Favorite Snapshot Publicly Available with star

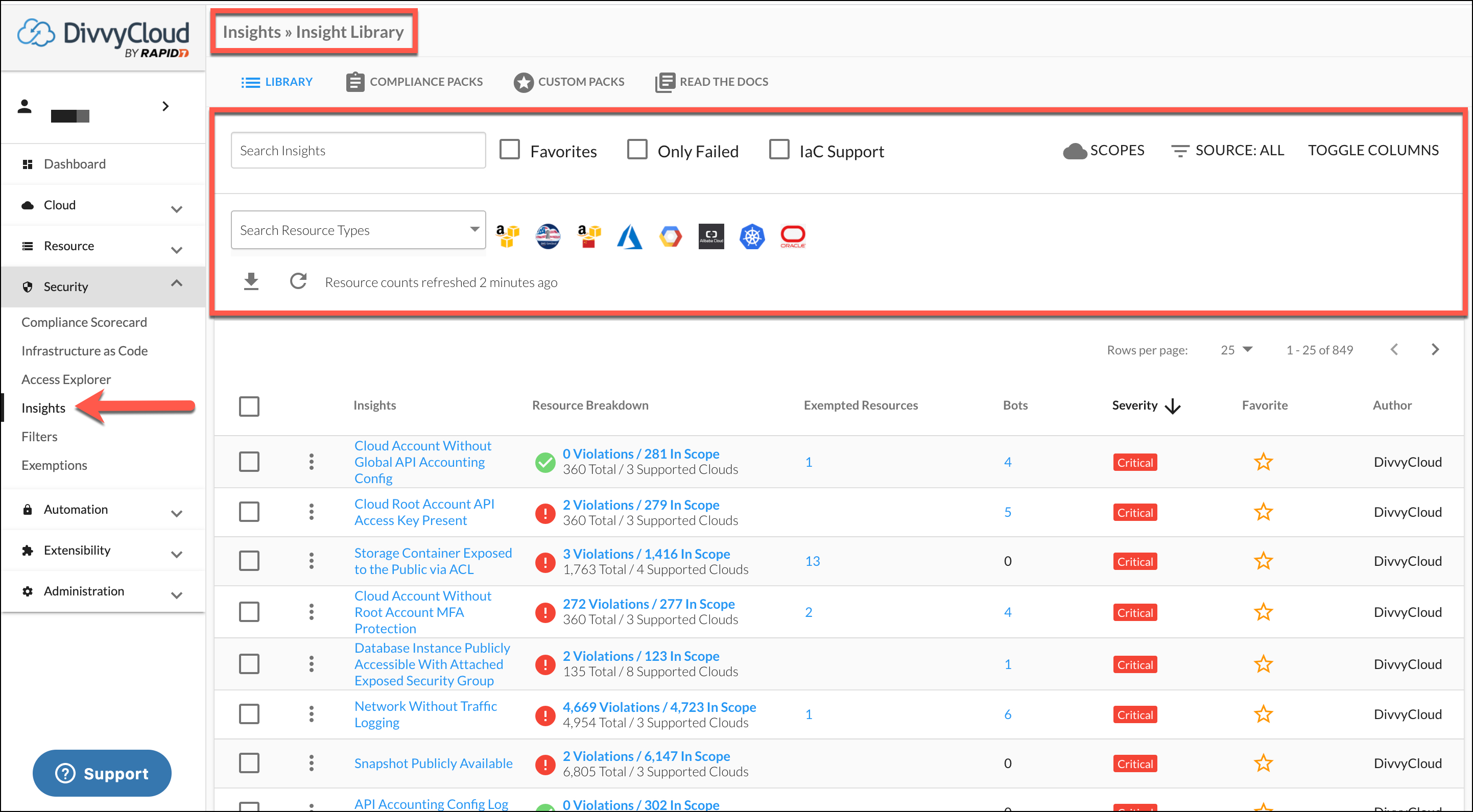[1263, 763]
